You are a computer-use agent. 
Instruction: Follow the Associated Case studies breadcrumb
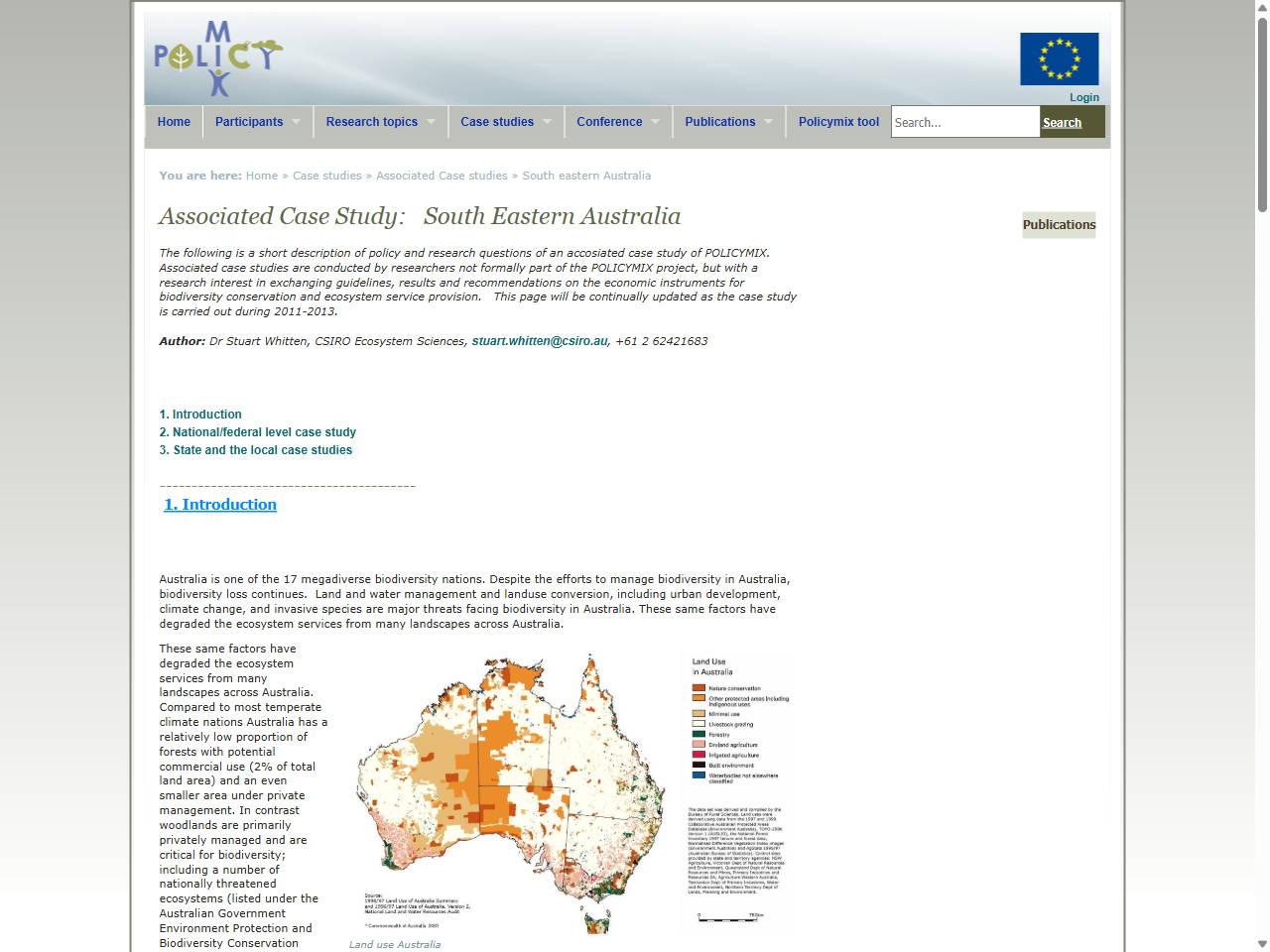tap(442, 176)
